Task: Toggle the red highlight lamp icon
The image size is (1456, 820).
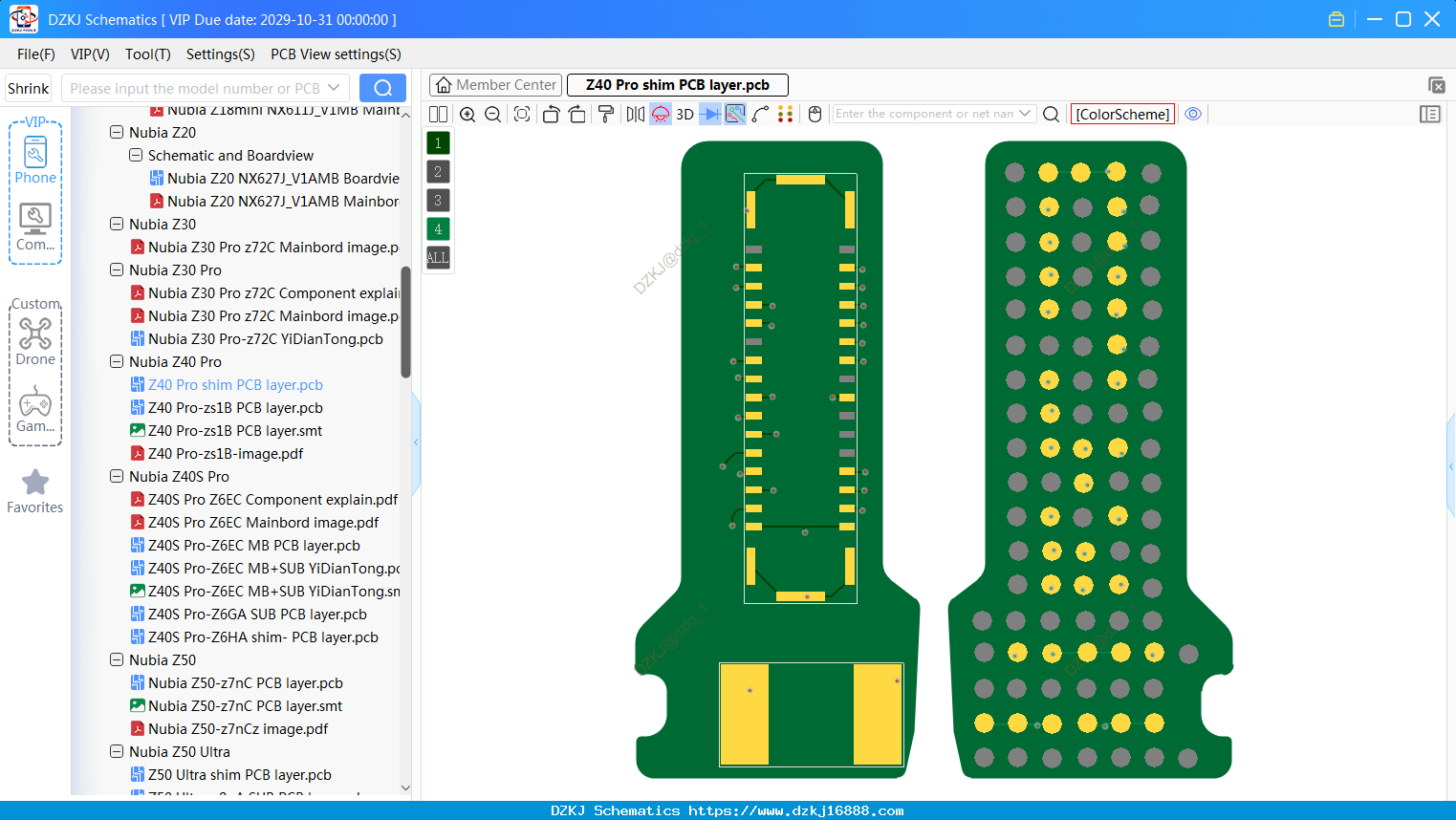Action: click(661, 114)
